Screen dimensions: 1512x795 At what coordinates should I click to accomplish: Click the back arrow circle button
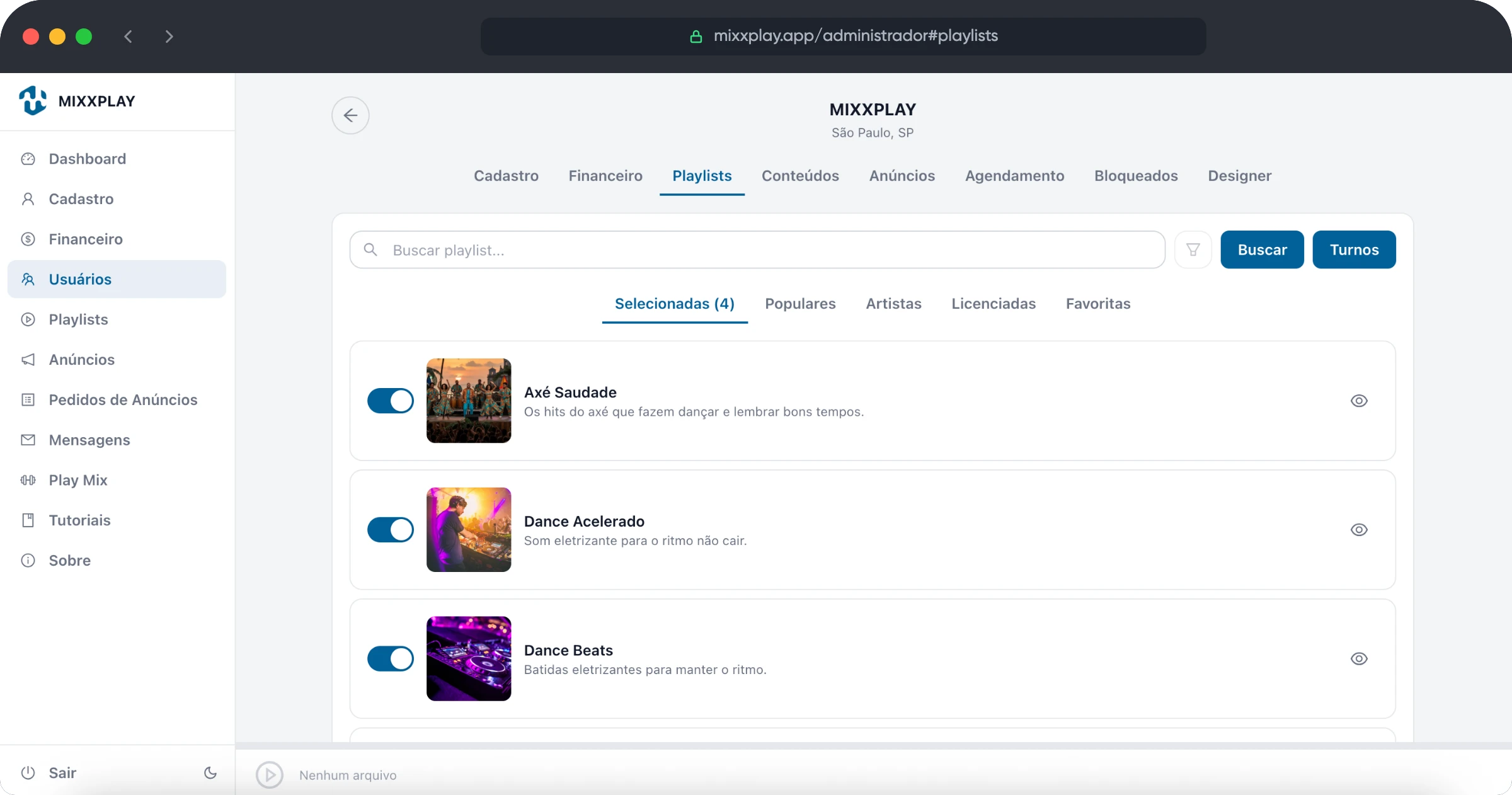(350, 115)
